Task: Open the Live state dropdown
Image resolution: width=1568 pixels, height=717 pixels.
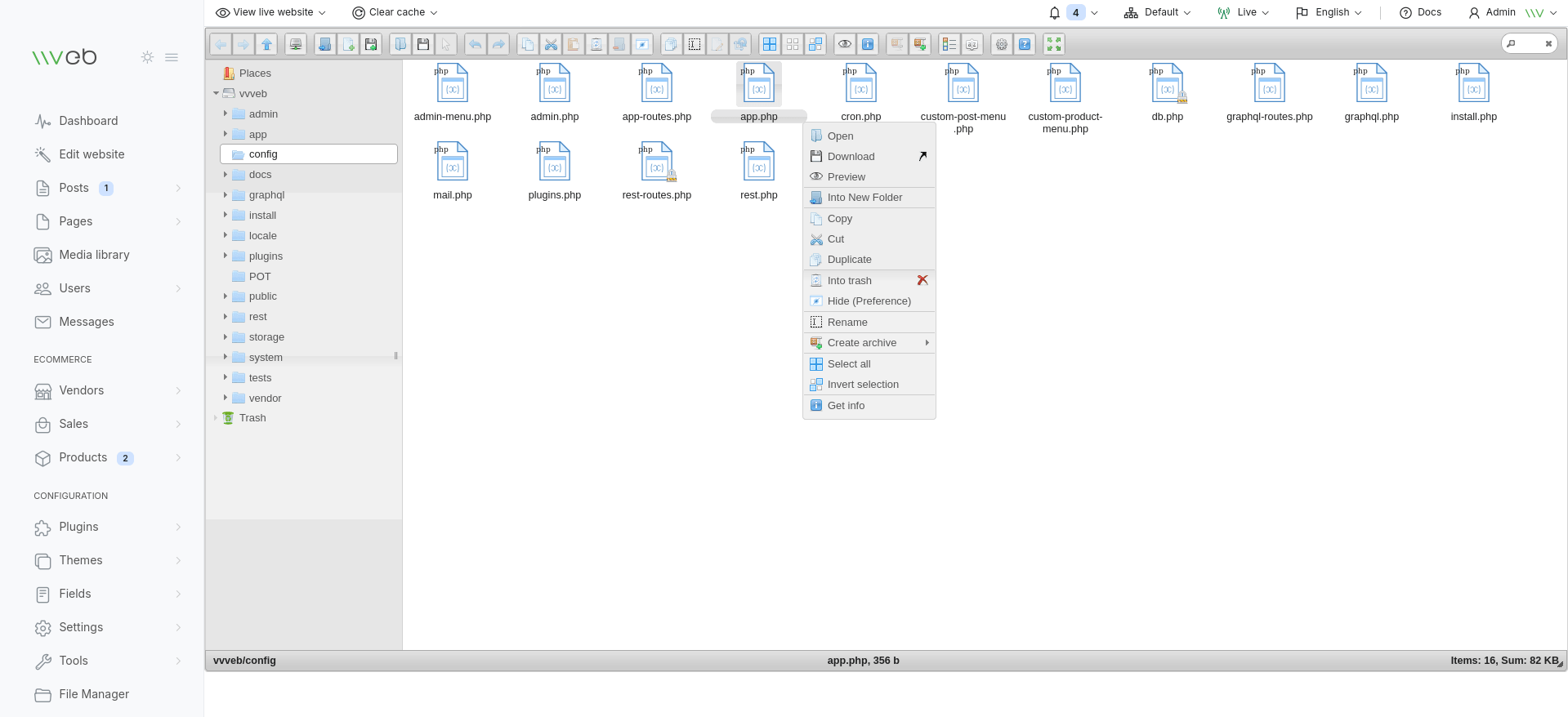Action: [1243, 12]
